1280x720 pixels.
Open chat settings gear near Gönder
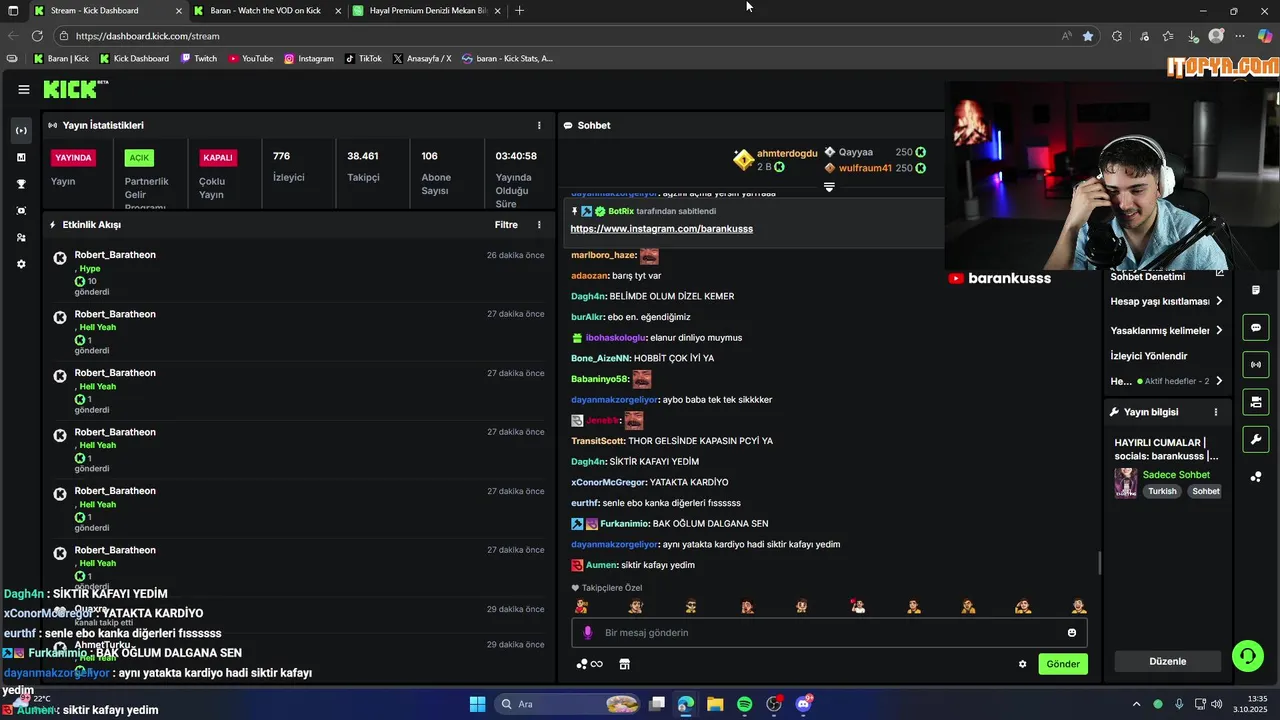(x=1022, y=664)
